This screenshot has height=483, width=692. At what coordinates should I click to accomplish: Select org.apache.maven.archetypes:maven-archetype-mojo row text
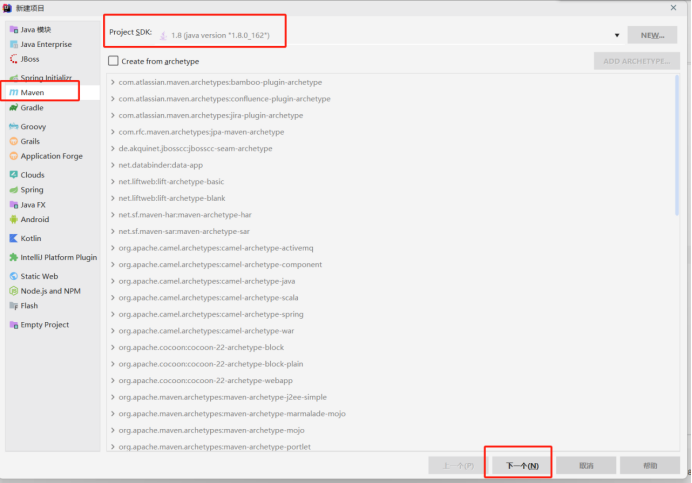click(211, 430)
